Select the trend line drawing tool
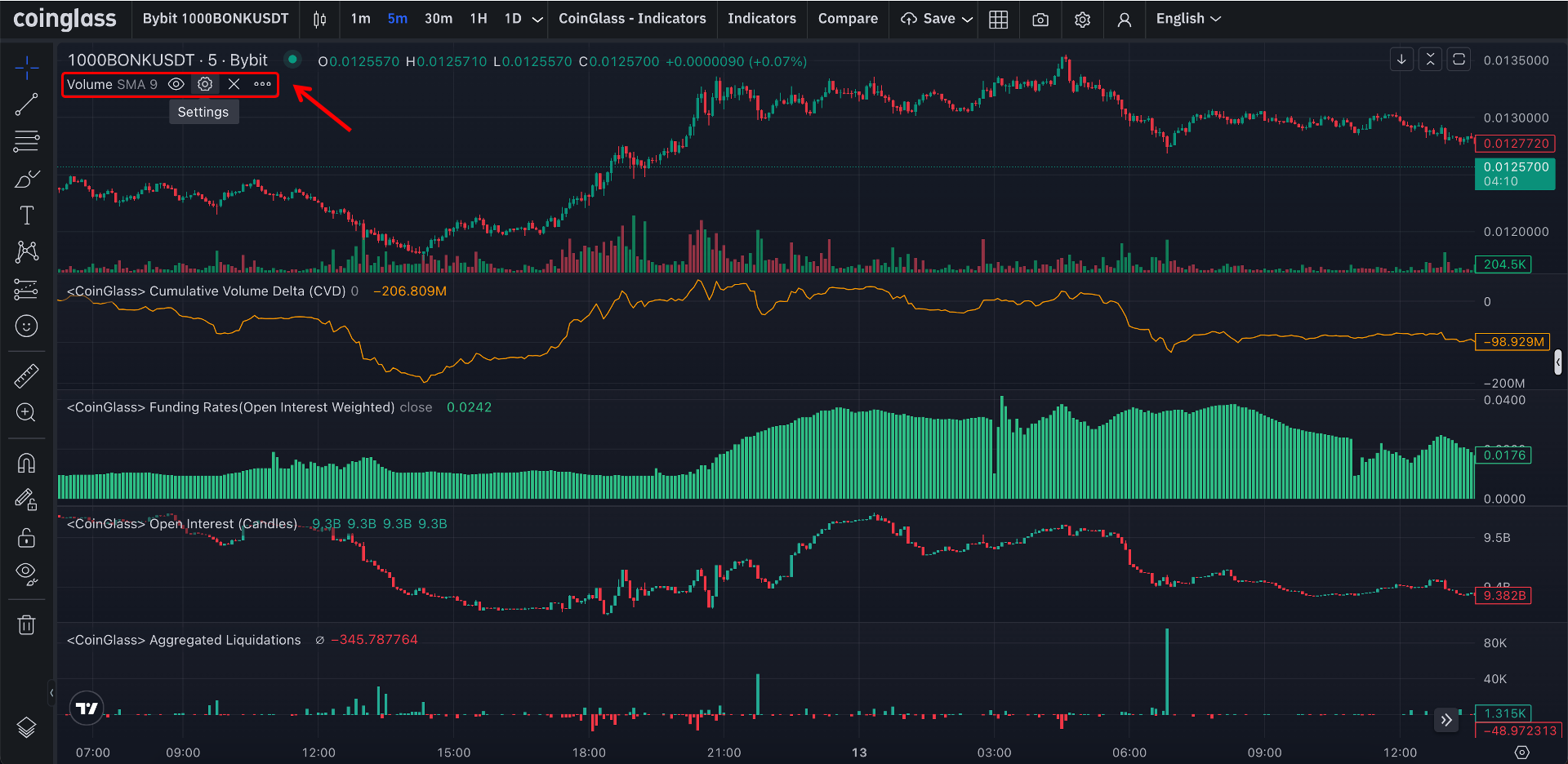The width and height of the screenshot is (1568, 764). click(x=26, y=104)
